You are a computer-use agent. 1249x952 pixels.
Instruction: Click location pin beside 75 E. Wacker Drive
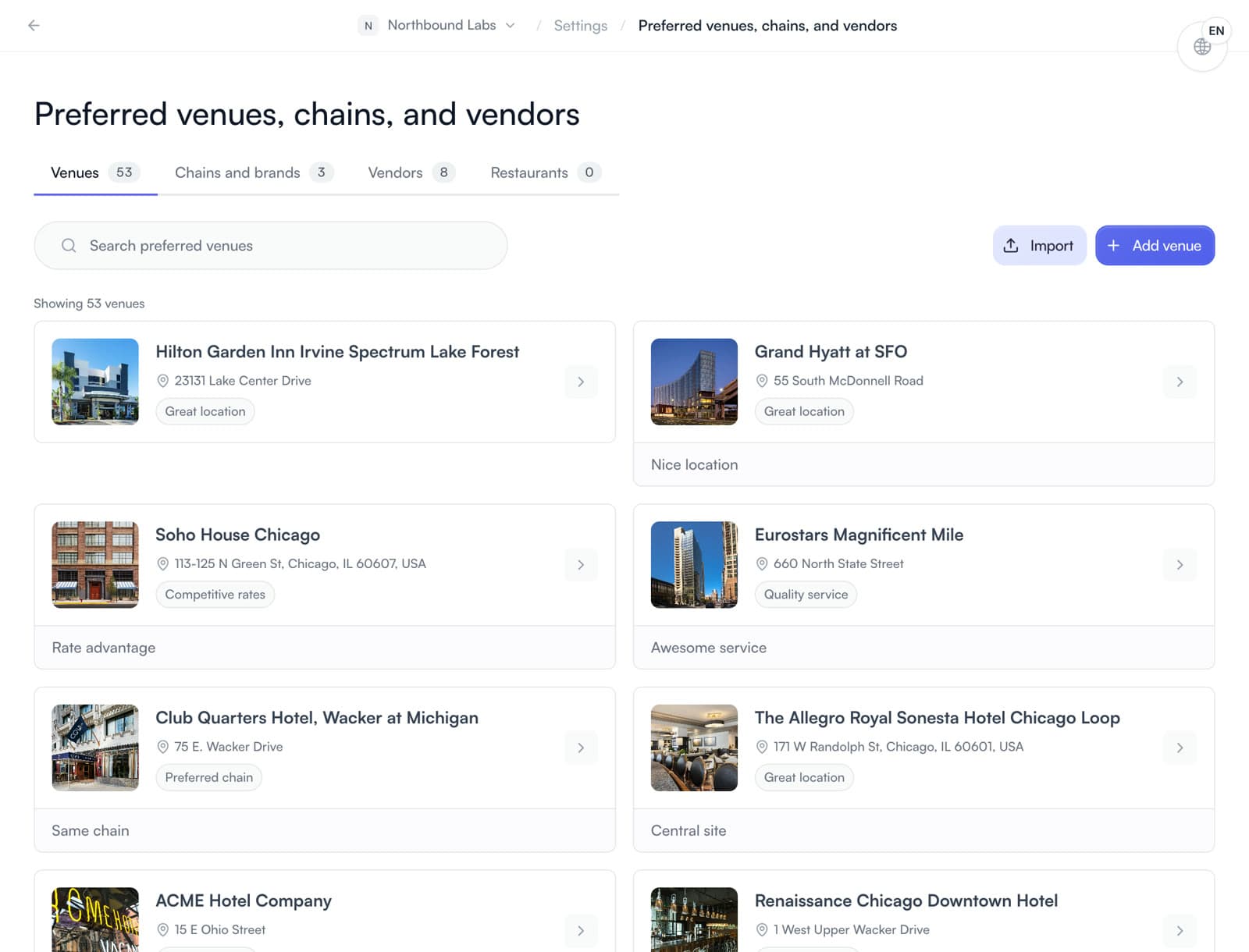[163, 747]
